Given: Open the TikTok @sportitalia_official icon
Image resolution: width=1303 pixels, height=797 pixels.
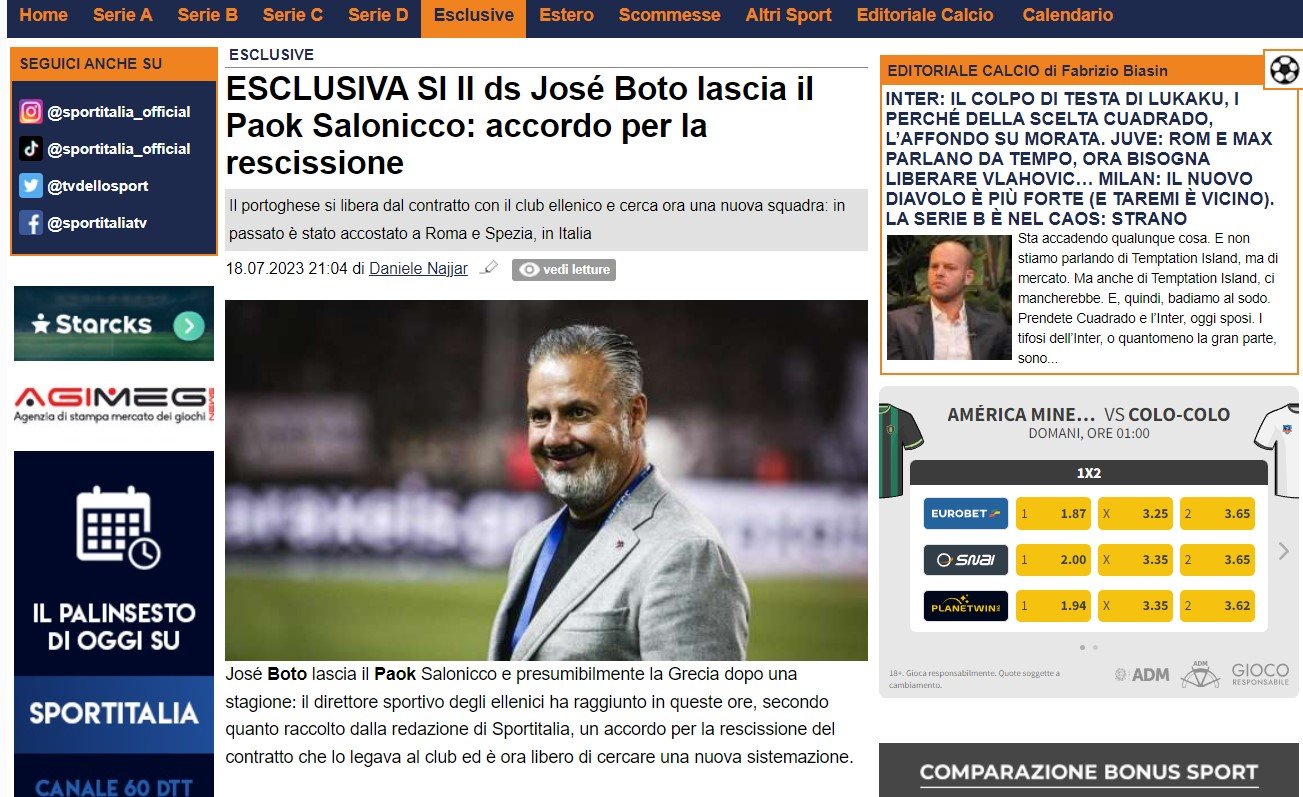Looking at the screenshot, I should [31, 149].
